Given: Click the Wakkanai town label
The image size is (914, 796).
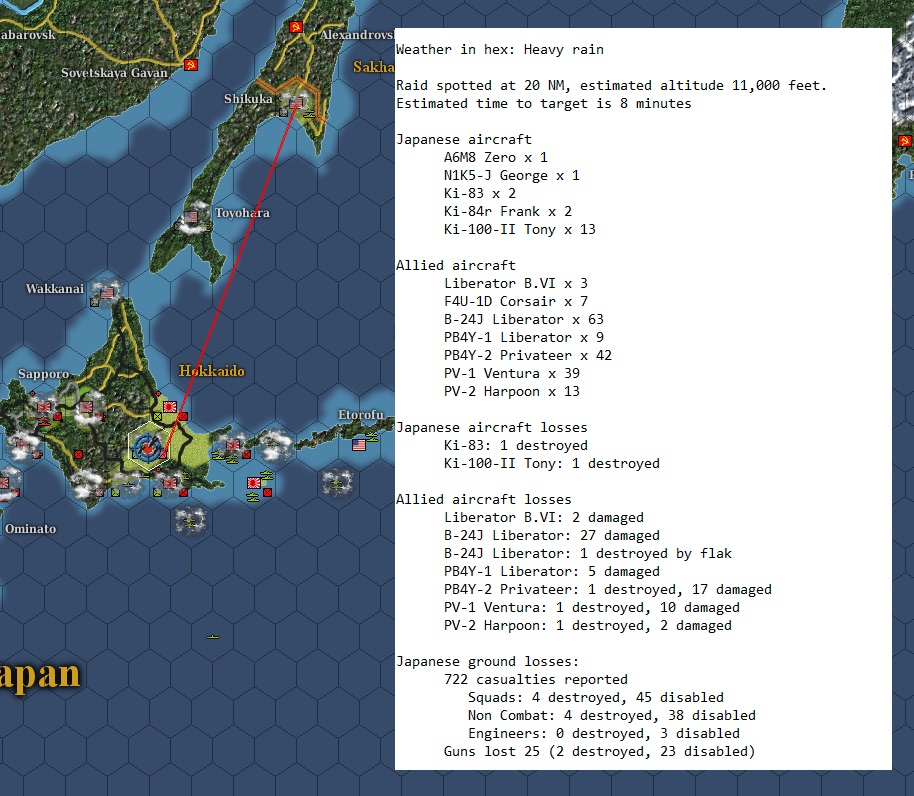Looking at the screenshot, I should tap(55, 288).
